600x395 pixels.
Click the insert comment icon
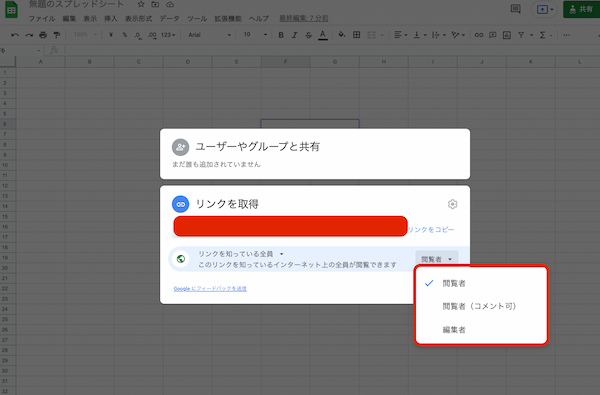(493, 35)
